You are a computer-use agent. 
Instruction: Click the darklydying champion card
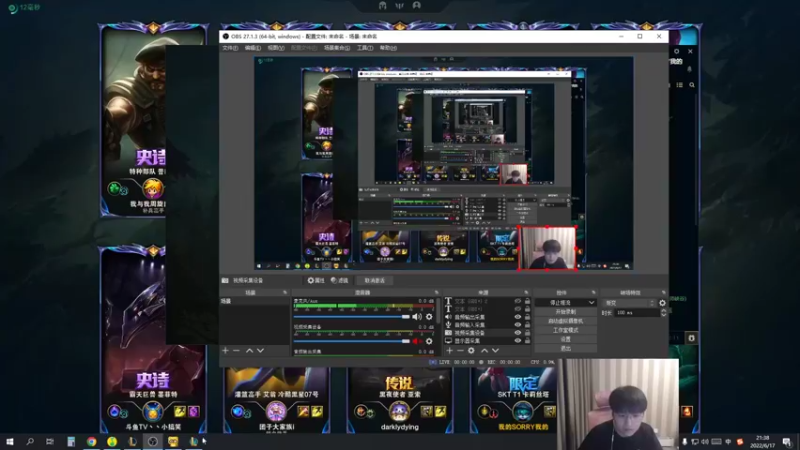coord(399,401)
